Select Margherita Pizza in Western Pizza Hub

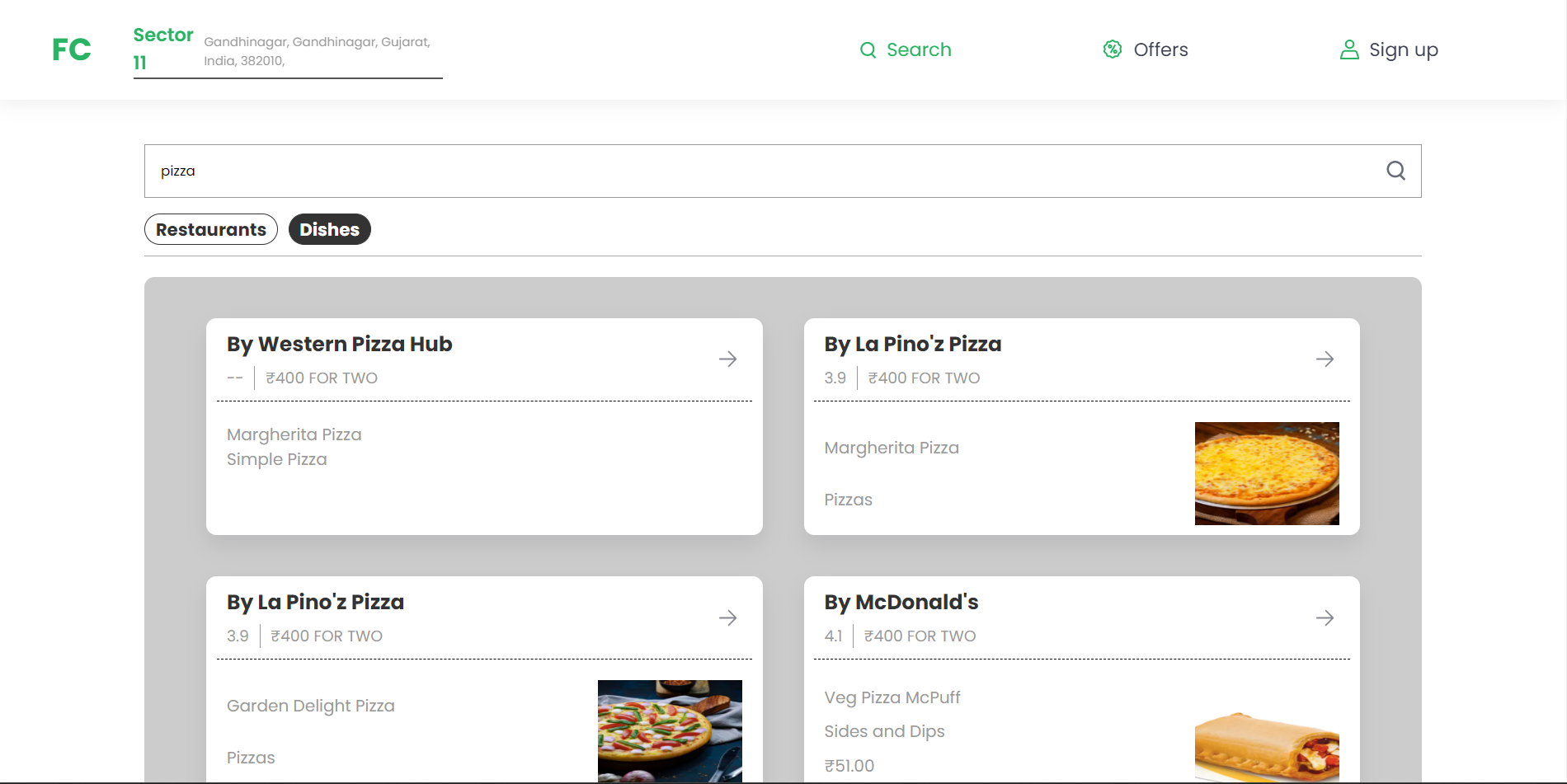point(294,434)
